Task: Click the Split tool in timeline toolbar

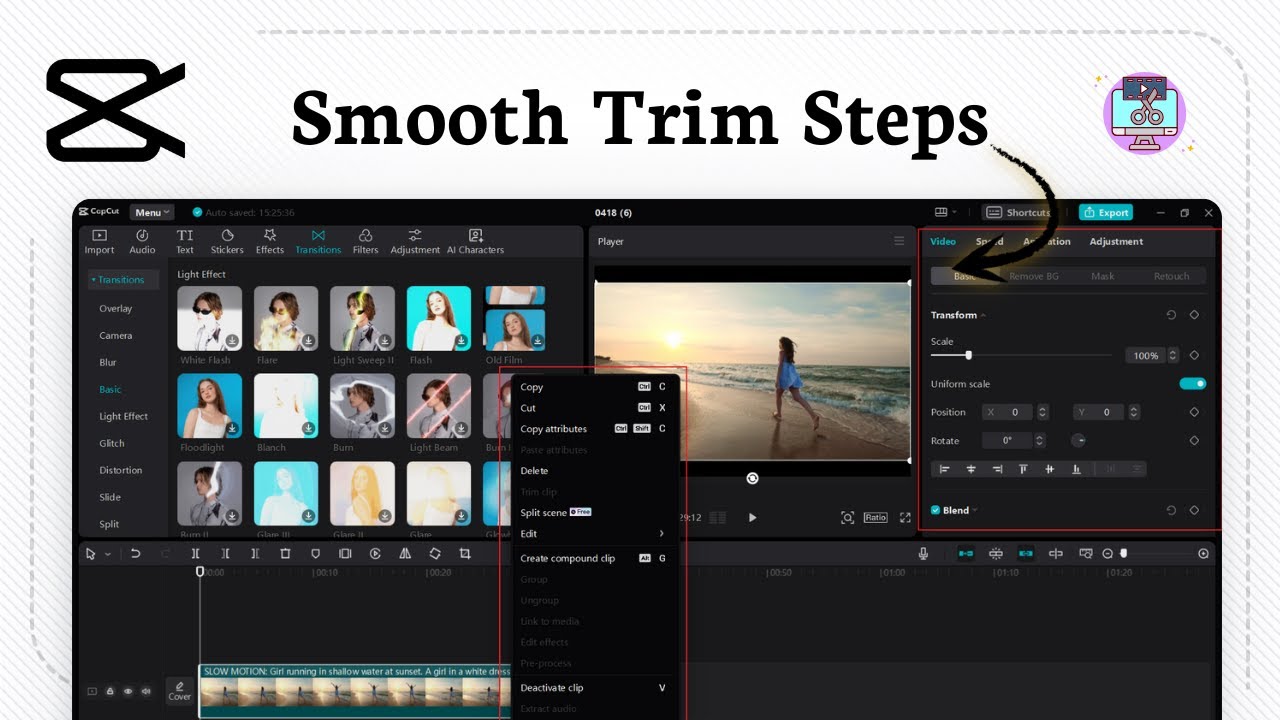Action: tap(196, 553)
